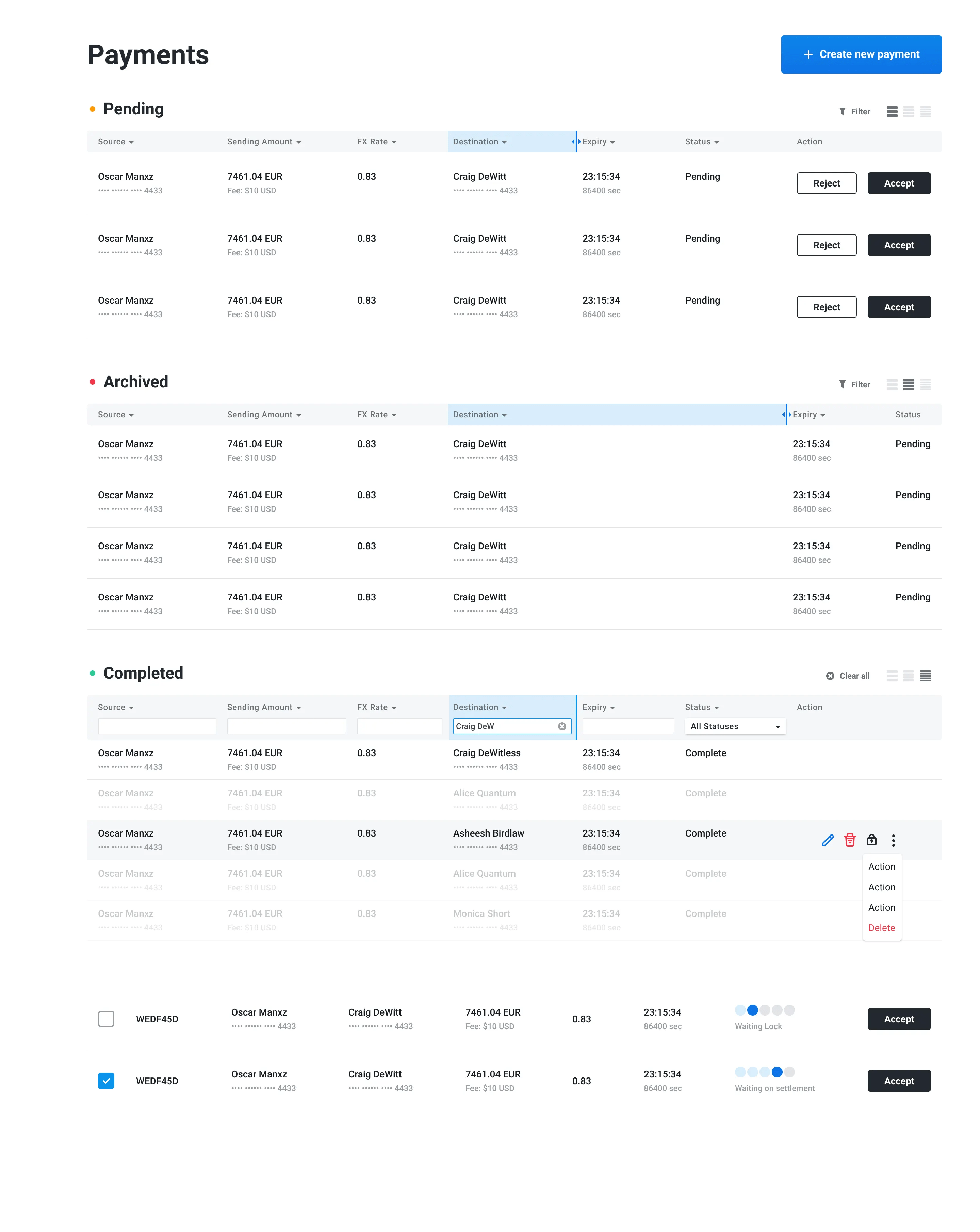Viewport: 980px width, 1232px height.
Task: Toggle the densest layout icon in Completed section
Action: (x=926, y=676)
